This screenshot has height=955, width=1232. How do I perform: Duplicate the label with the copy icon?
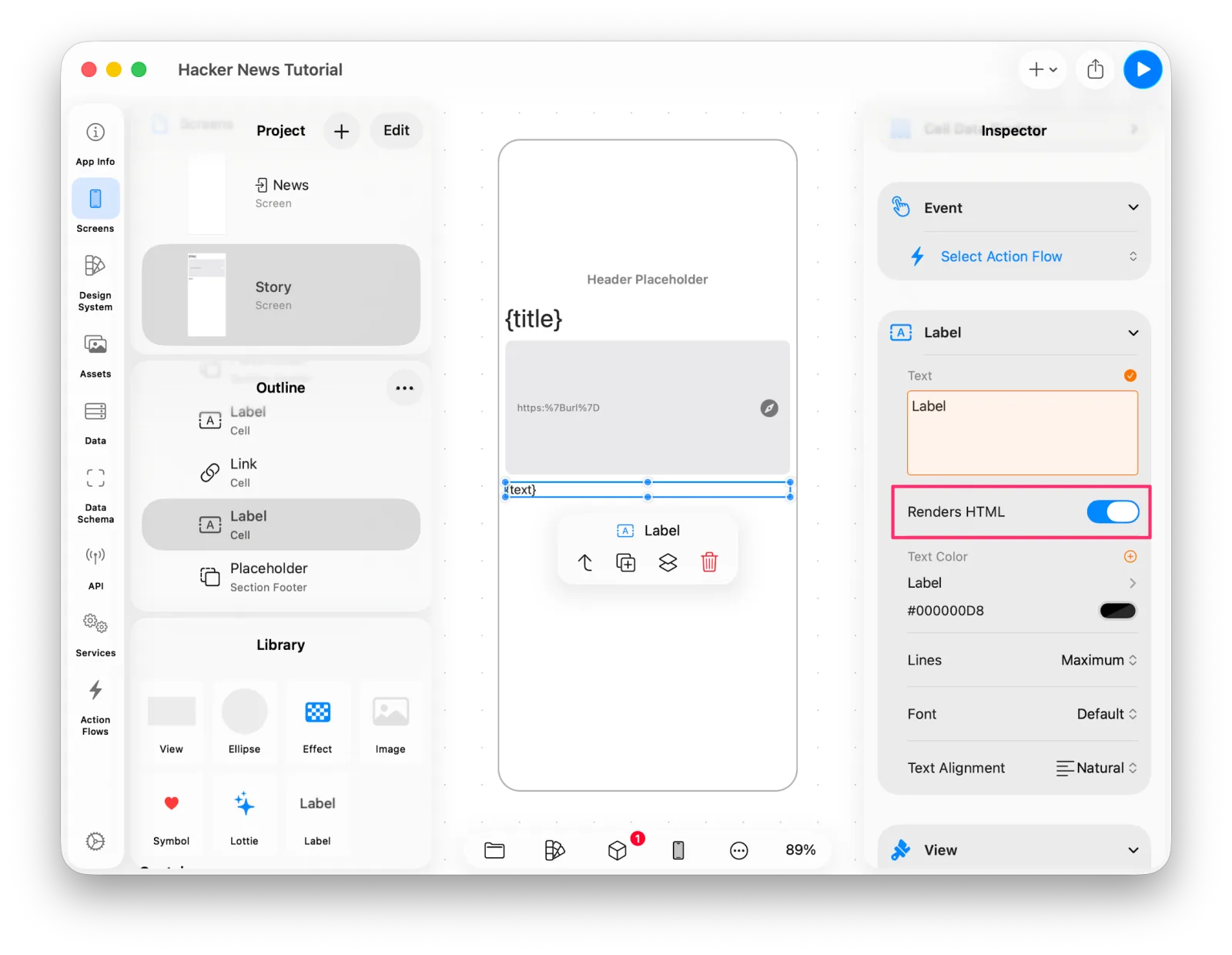626,562
